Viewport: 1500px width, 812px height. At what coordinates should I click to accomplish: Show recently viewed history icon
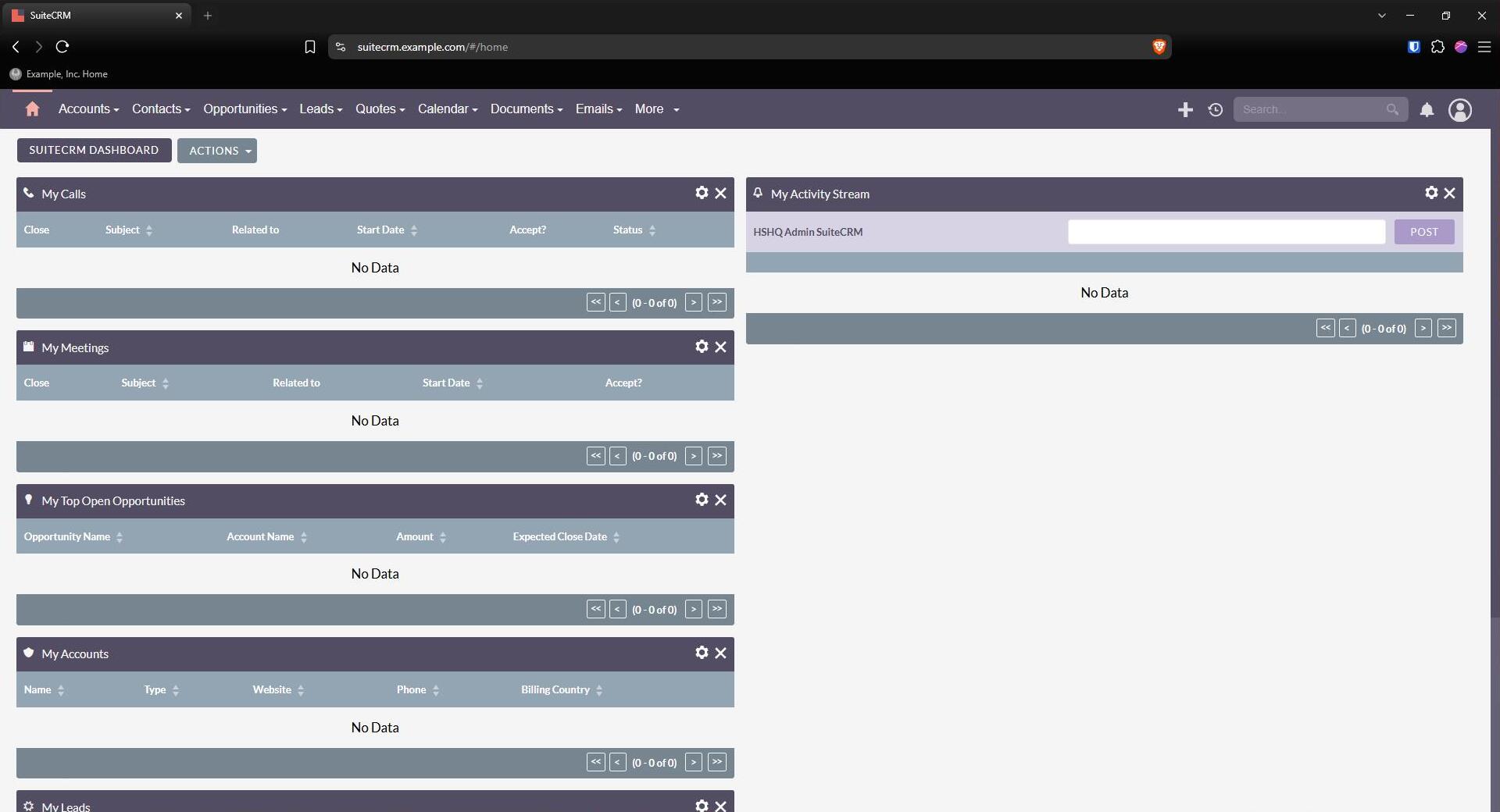coord(1215,110)
